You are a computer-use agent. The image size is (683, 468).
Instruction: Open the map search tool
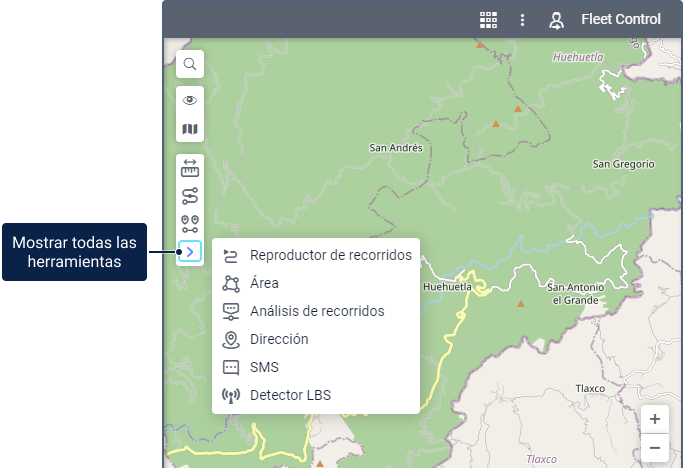(x=190, y=65)
